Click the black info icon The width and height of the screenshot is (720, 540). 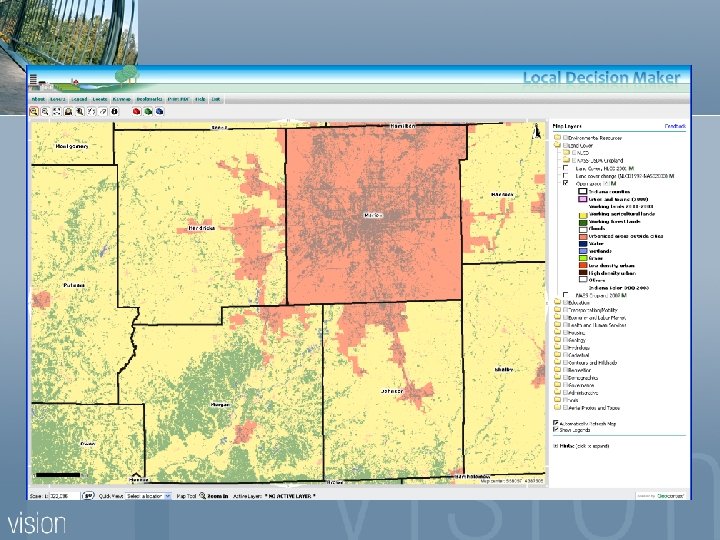pyautogui.click(x=114, y=111)
